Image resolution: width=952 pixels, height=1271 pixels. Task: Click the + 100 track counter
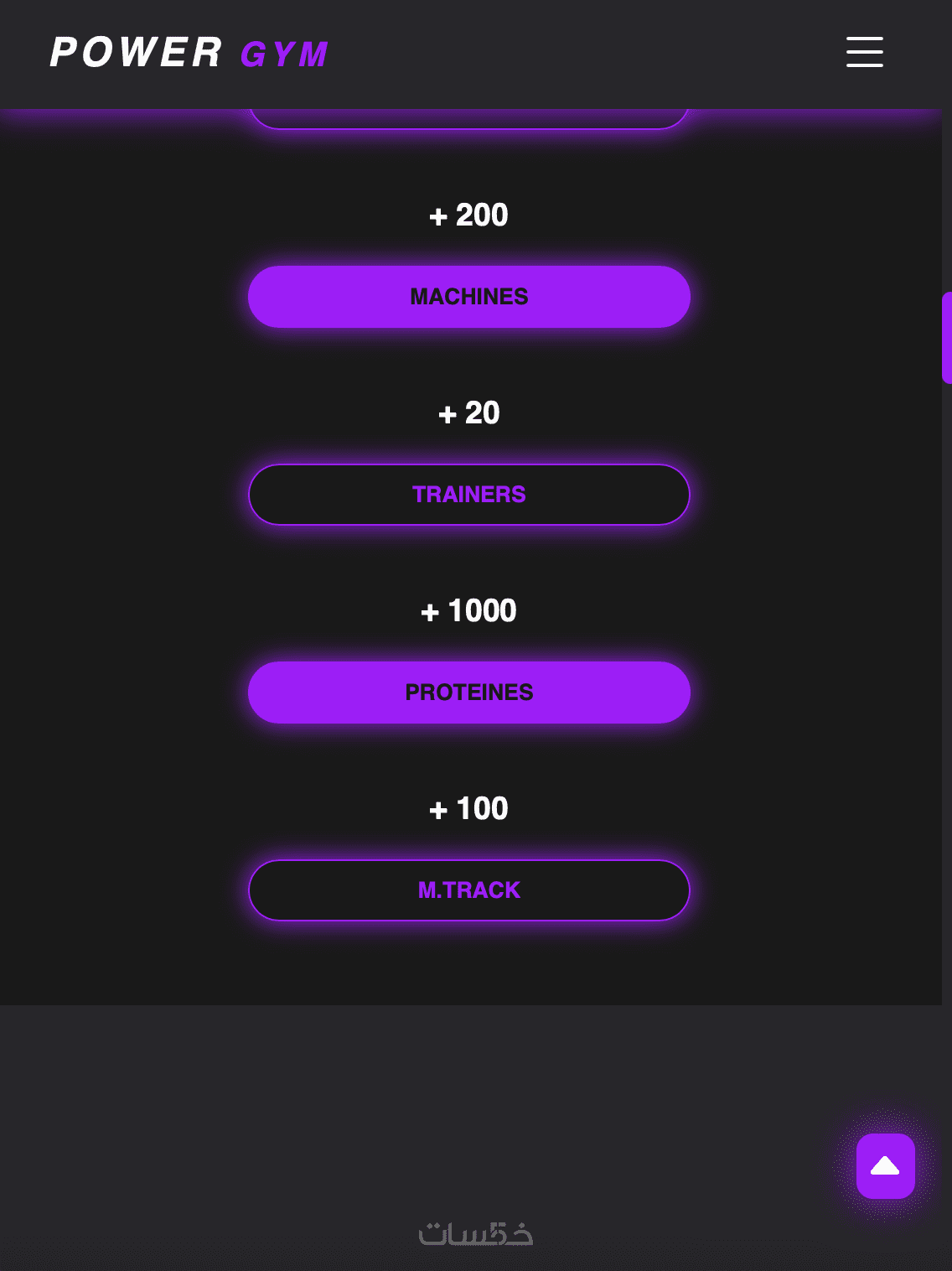click(469, 809)
